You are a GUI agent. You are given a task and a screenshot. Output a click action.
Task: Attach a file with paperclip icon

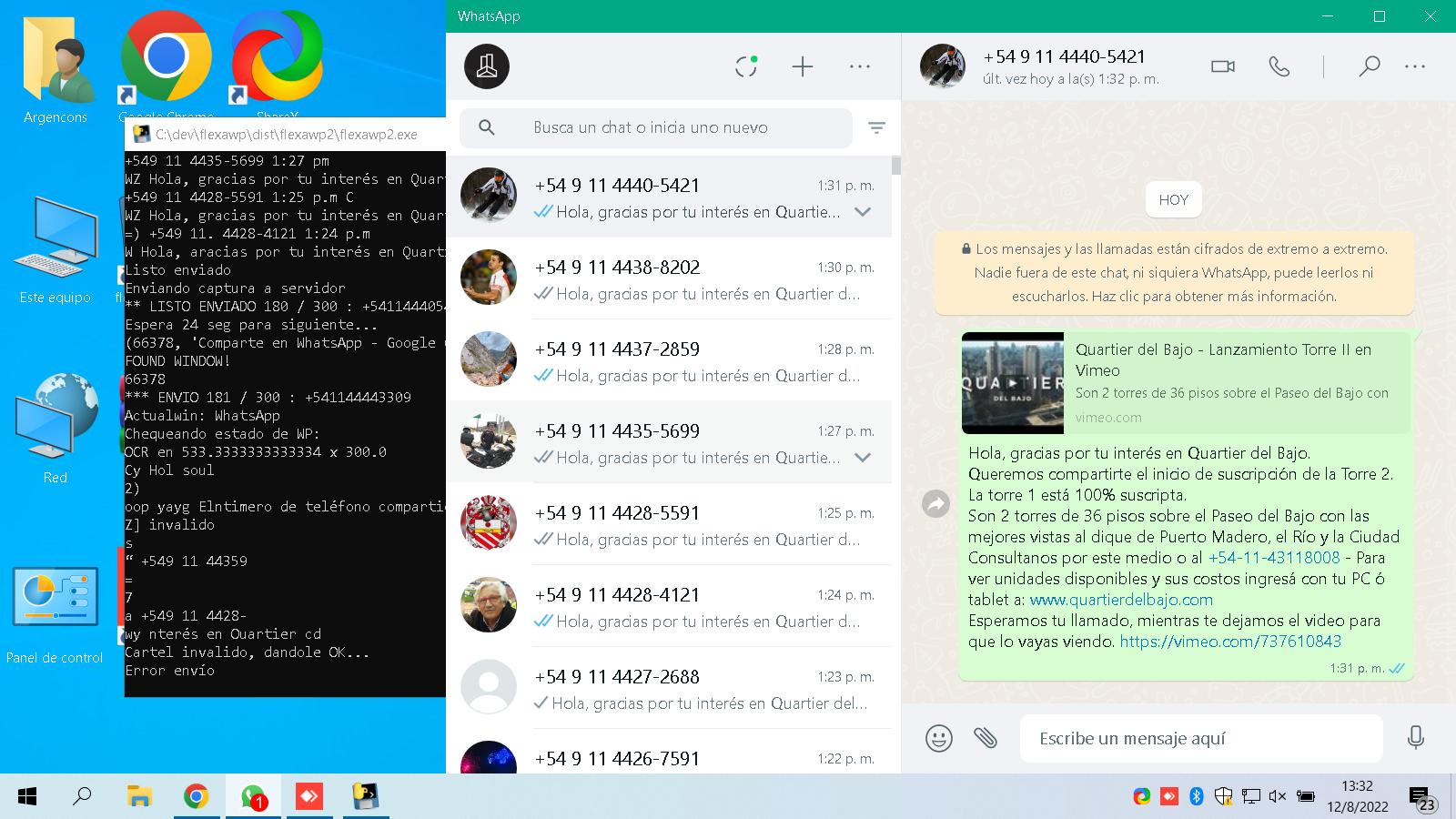pyautogui.click(x=986, y=738)
